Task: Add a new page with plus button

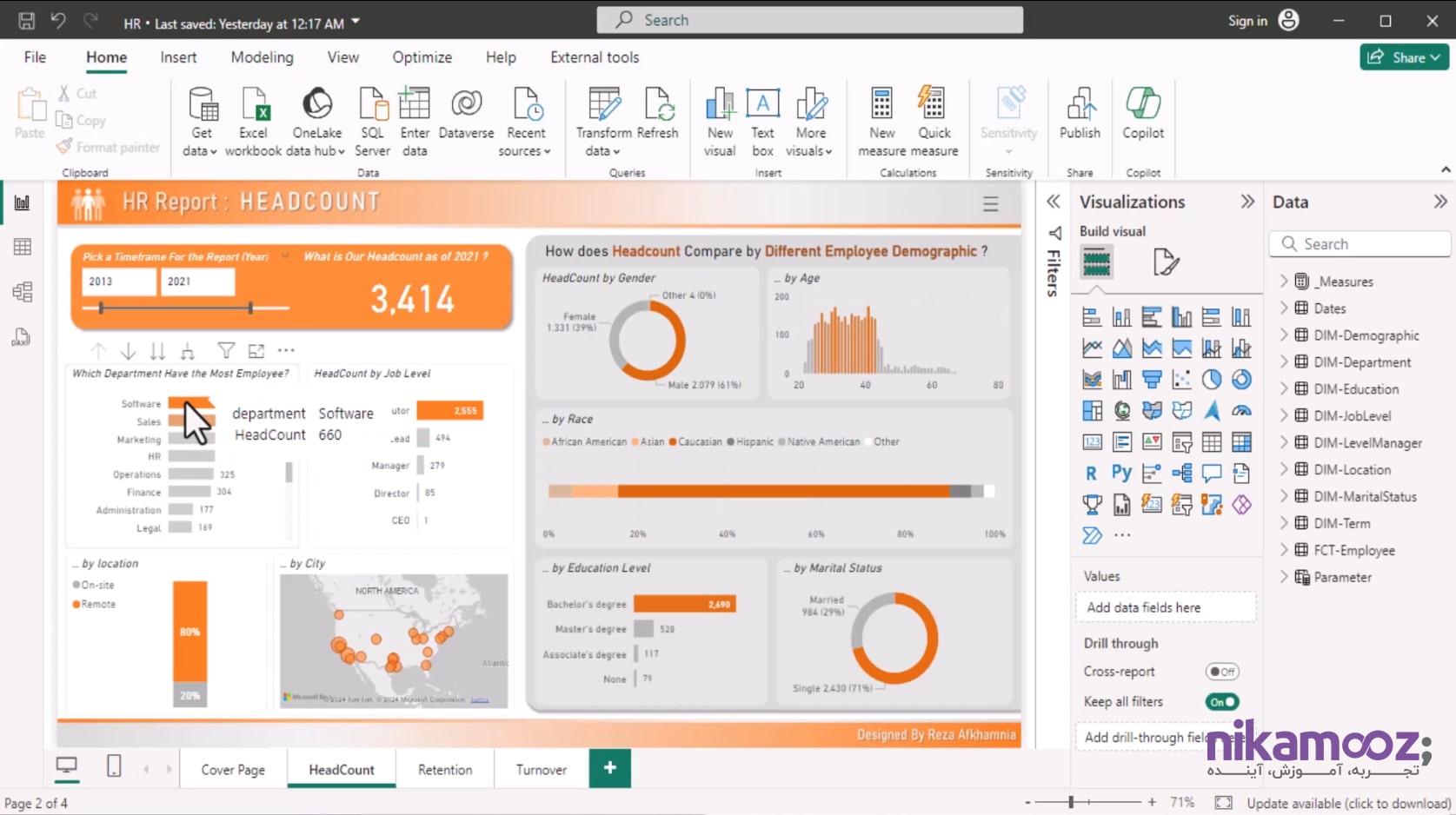Action: pyautogui.click(x=609, y=768)
